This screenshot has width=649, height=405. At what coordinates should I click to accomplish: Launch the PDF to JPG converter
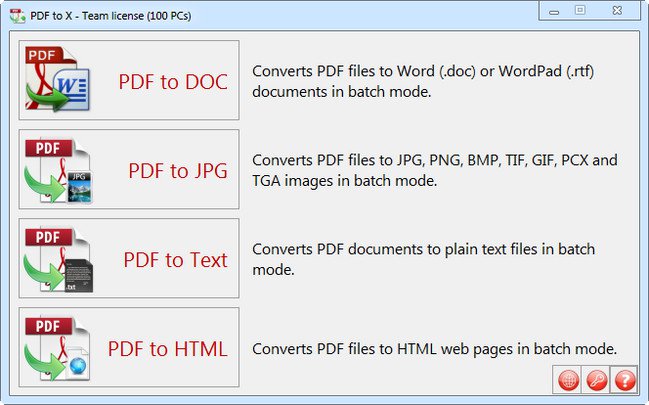tap(129, 169)
